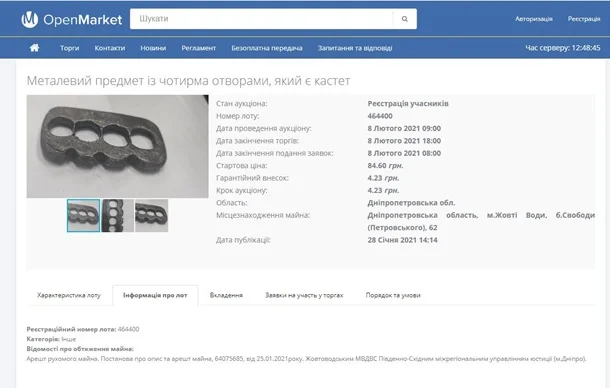Image resolution: width=610 pixels, height=388 pixels.
Task: Click the lot title heading text
Action: 188,81
